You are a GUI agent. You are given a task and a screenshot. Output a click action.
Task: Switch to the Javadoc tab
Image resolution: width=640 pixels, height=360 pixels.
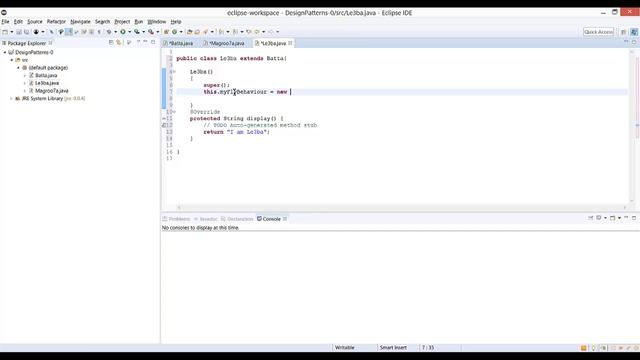tap(205, 219)
